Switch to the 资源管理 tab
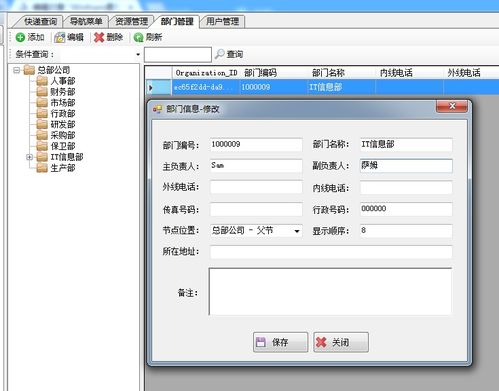 tap(132, 22)
